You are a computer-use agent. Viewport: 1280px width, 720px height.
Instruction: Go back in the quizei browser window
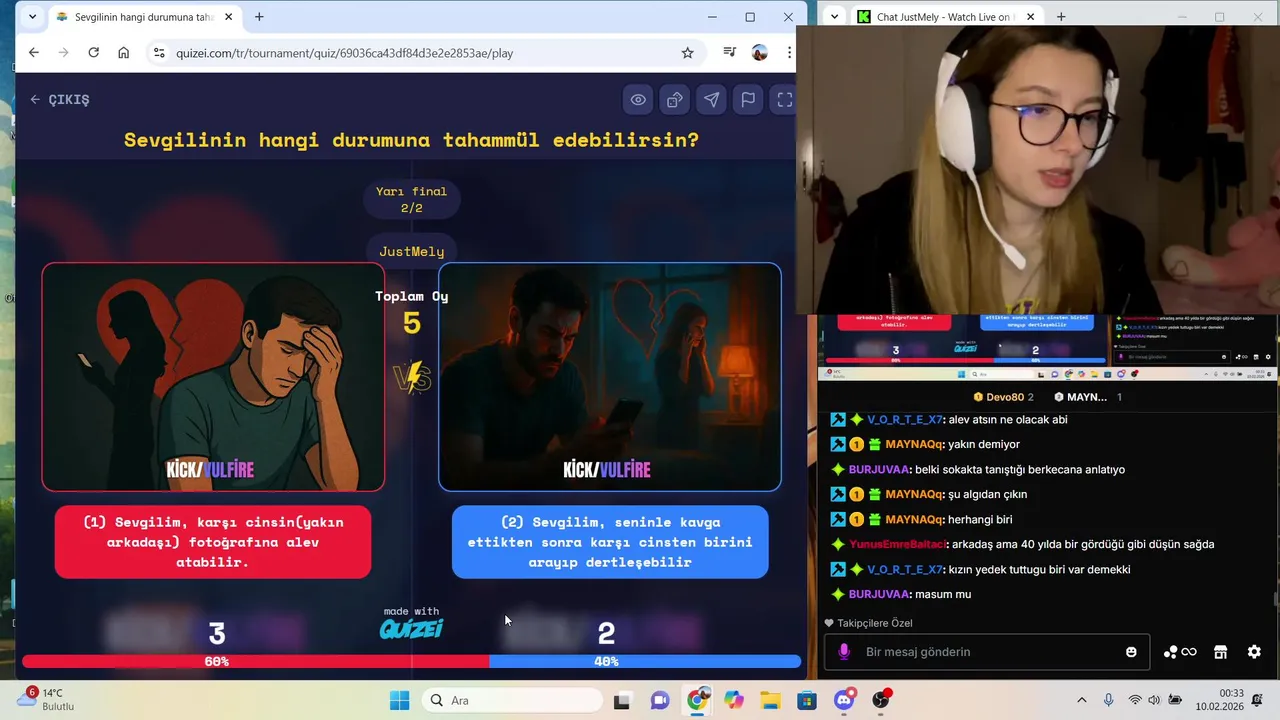(x=34, y=53)
